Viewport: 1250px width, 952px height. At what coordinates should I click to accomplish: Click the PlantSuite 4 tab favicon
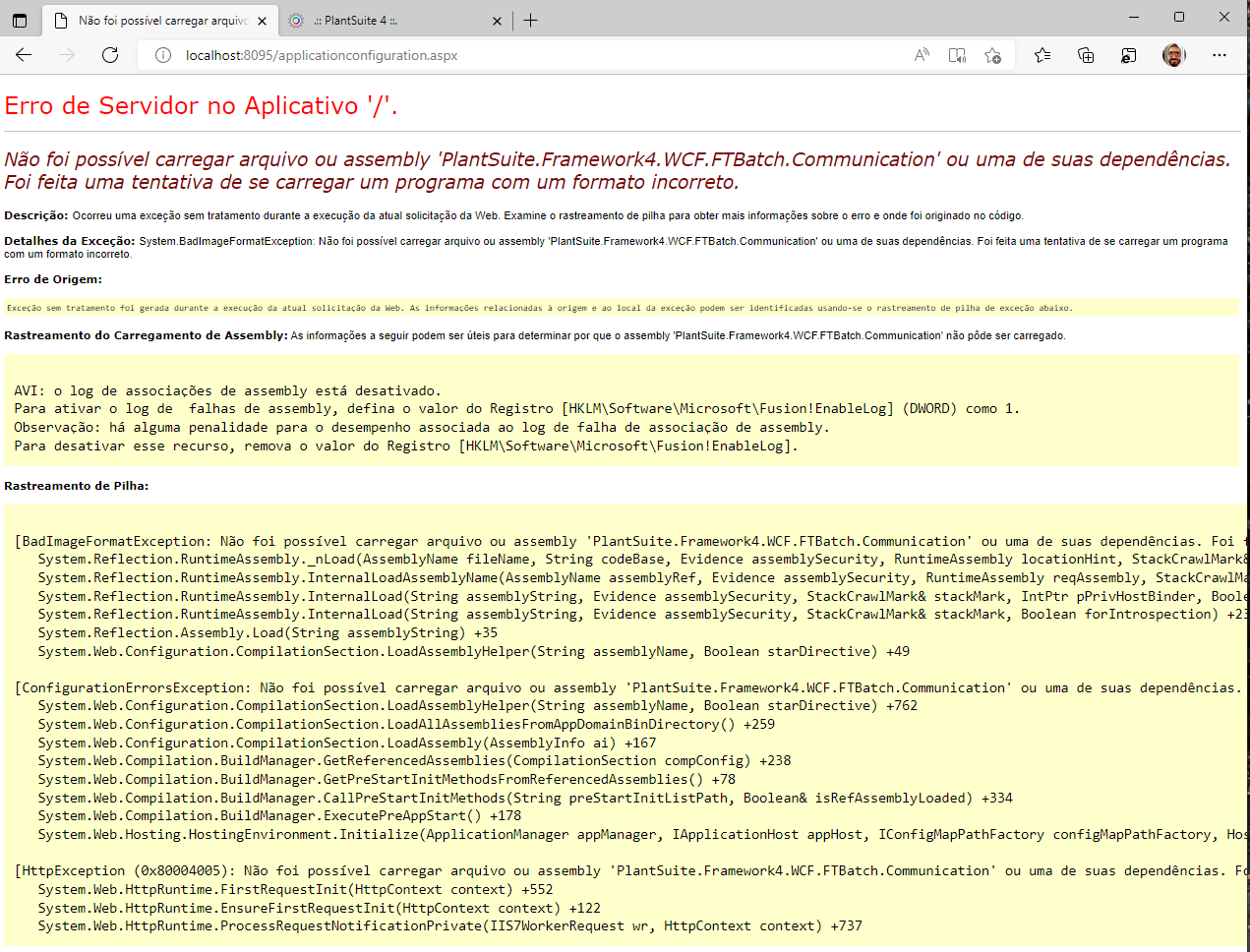[296, 20]
